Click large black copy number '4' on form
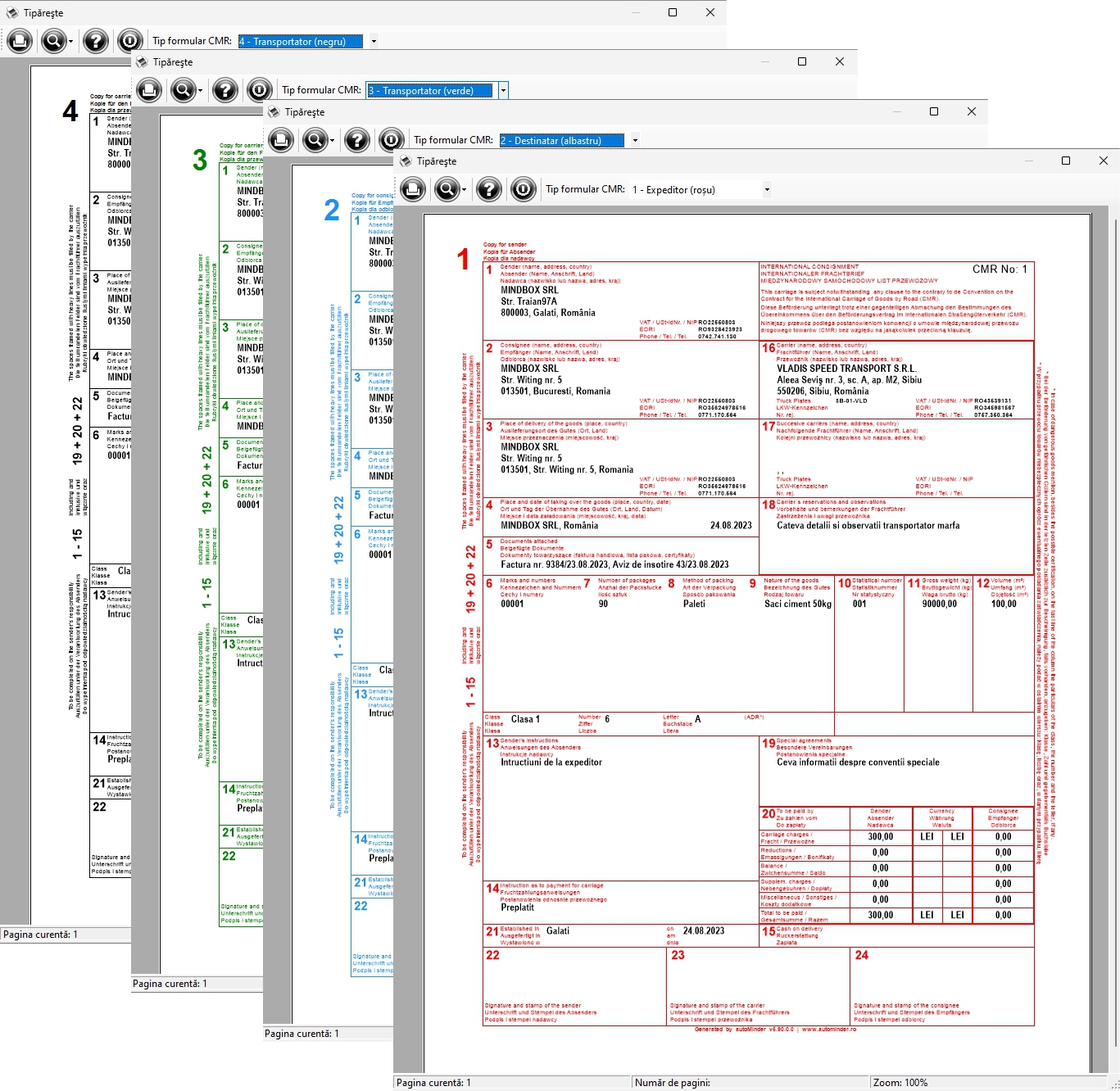 (70, 111)
